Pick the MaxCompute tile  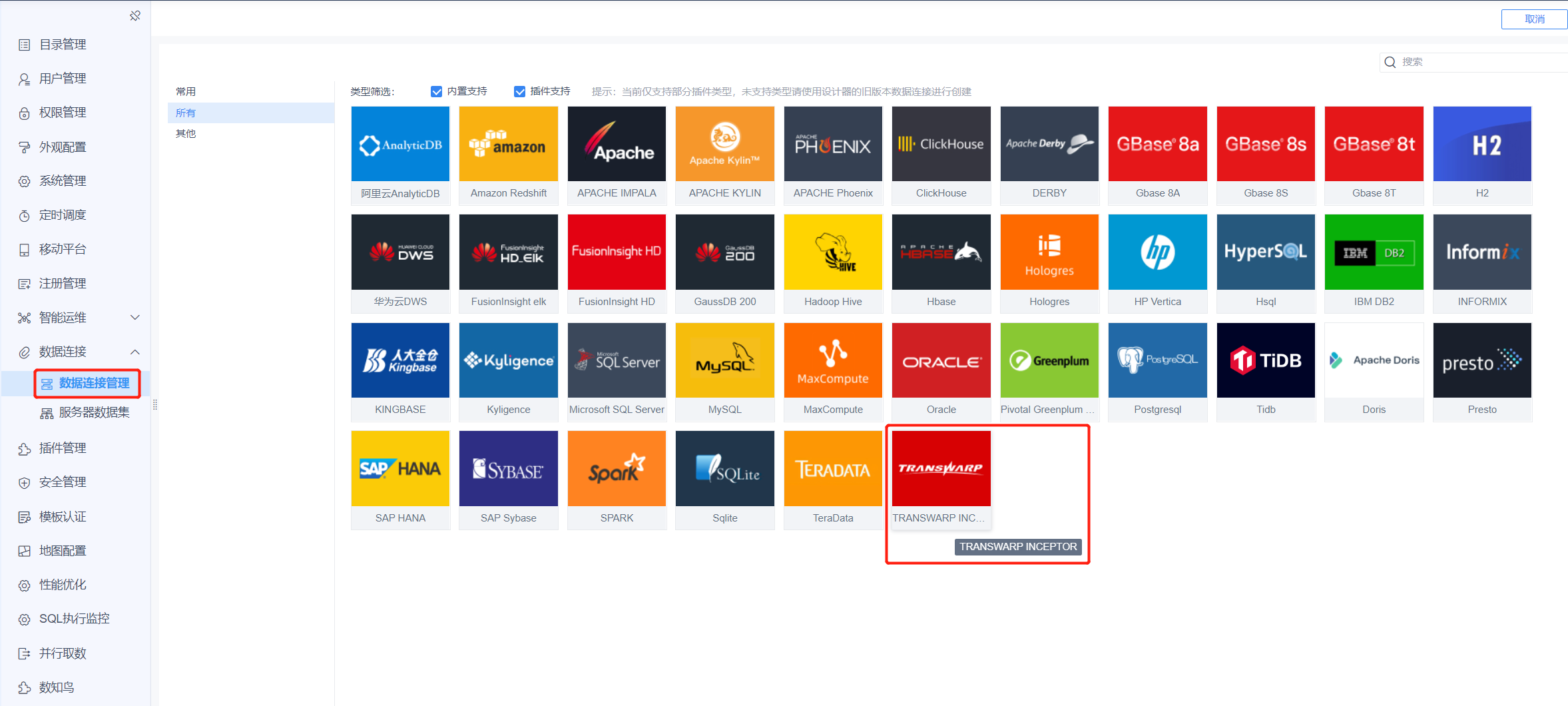(x=833, y=372)
